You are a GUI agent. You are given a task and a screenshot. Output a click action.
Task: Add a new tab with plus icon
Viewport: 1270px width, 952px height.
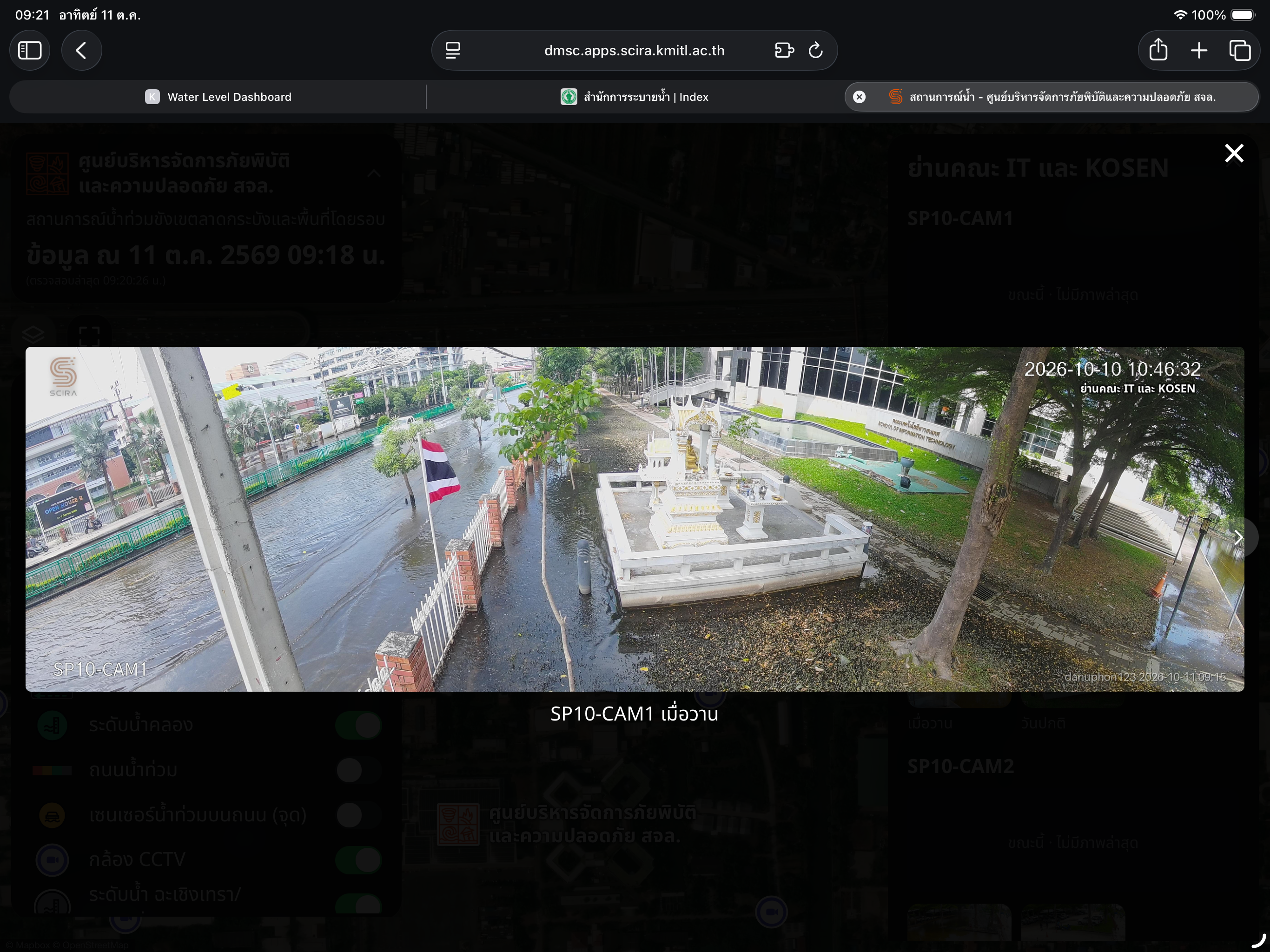tap(1199, 51)
